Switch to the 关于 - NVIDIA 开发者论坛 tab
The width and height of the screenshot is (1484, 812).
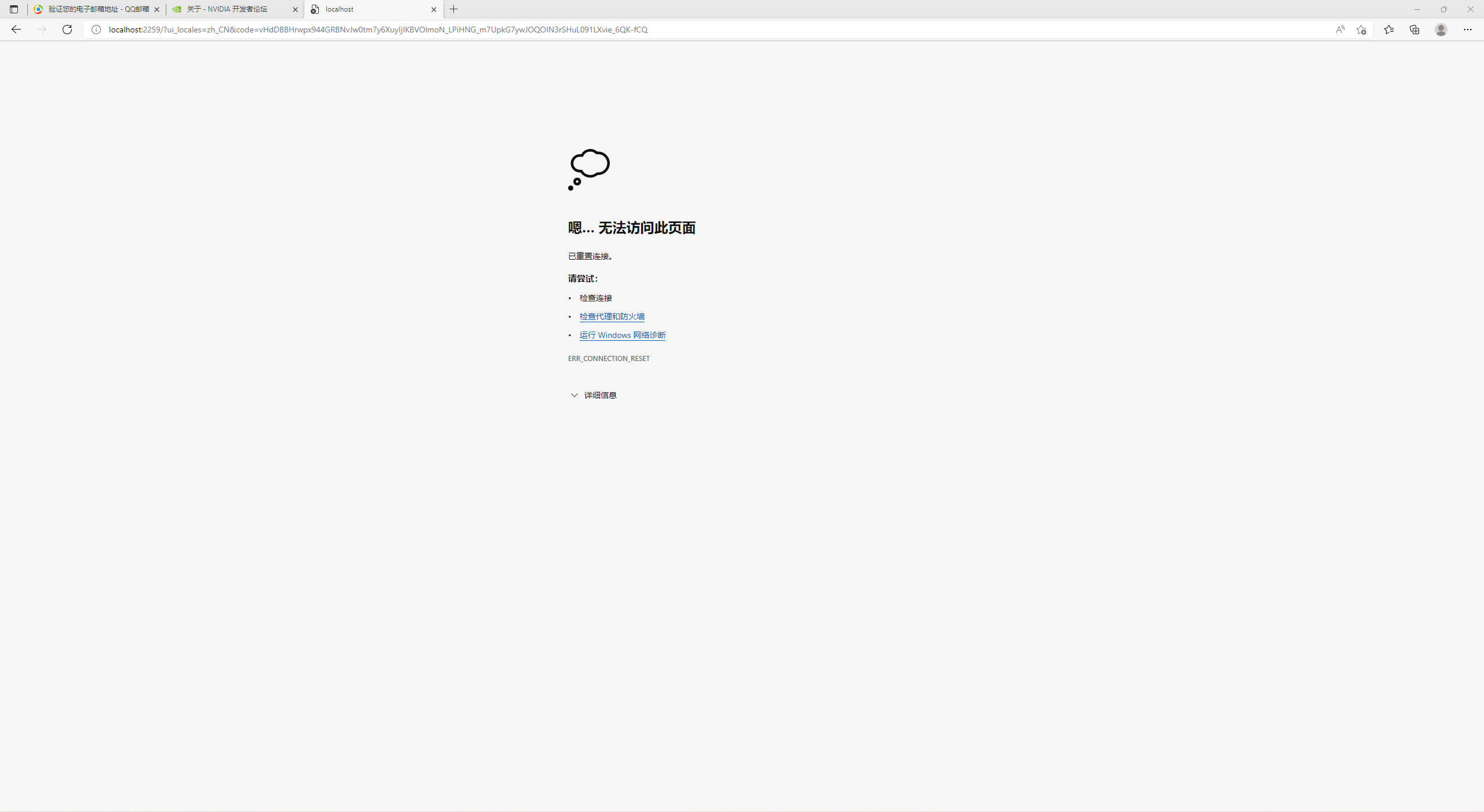[235, 9]
